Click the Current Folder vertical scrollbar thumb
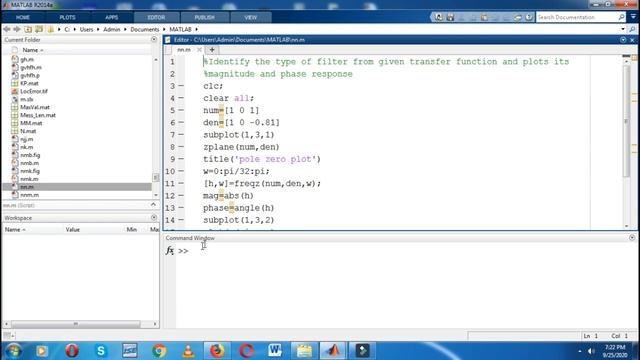 [156, 178]
